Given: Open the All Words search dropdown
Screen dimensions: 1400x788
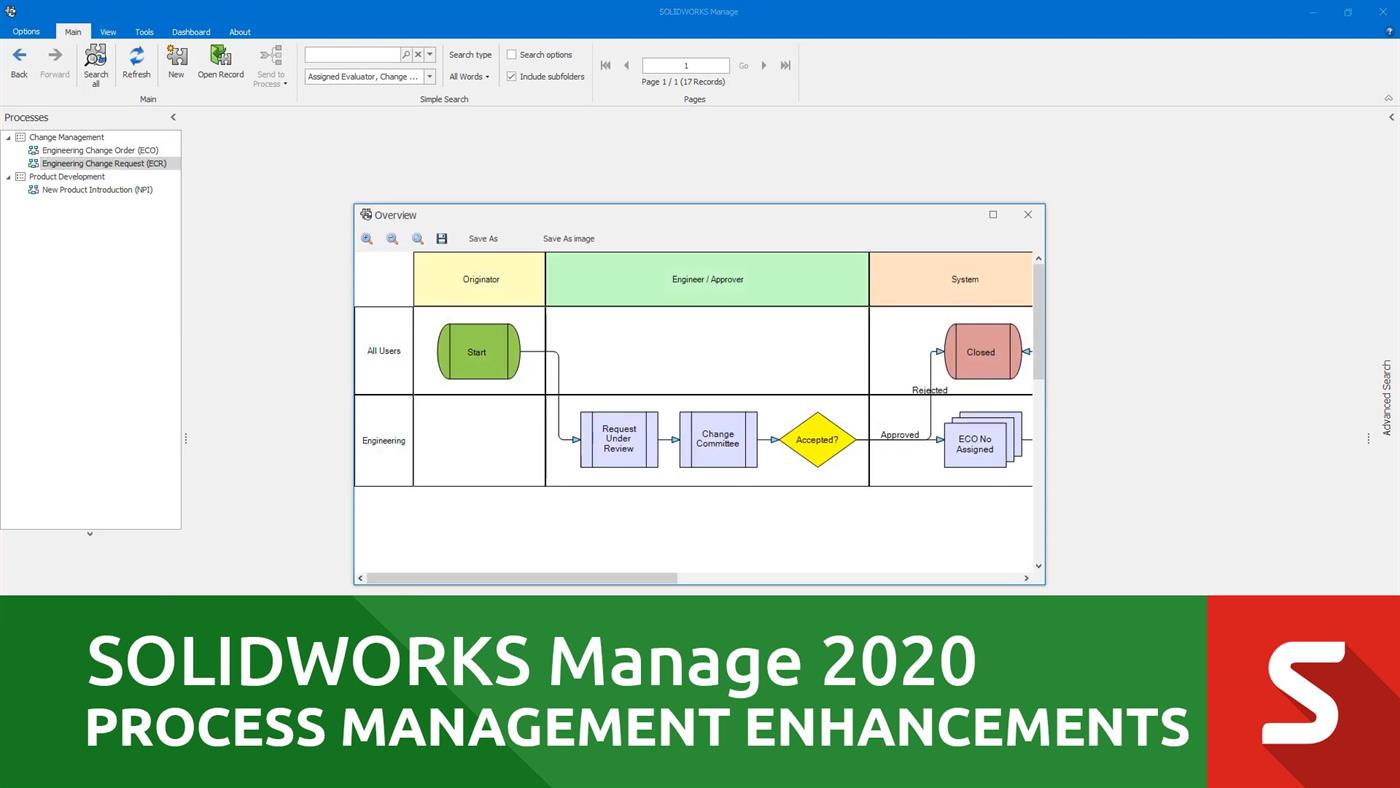Looking at the screenshot, I should pyautogui.click(x=468, y=76).
